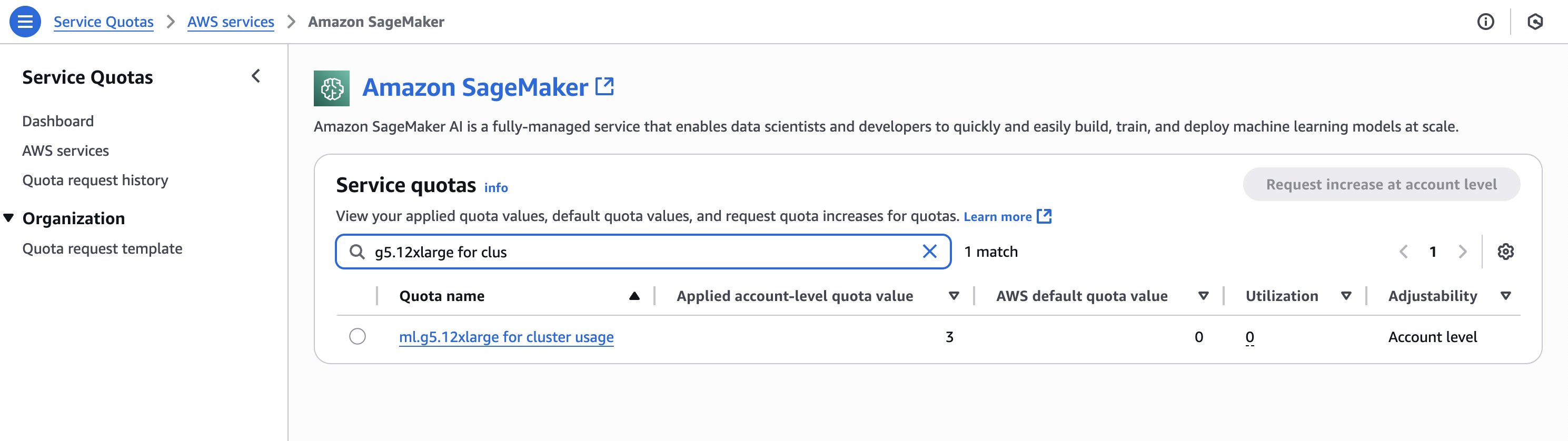The height and width of the screenshot is (441, 1568).
Task: Open external link icon beside Amazon SageMaker
Action: tap(604, 86)
